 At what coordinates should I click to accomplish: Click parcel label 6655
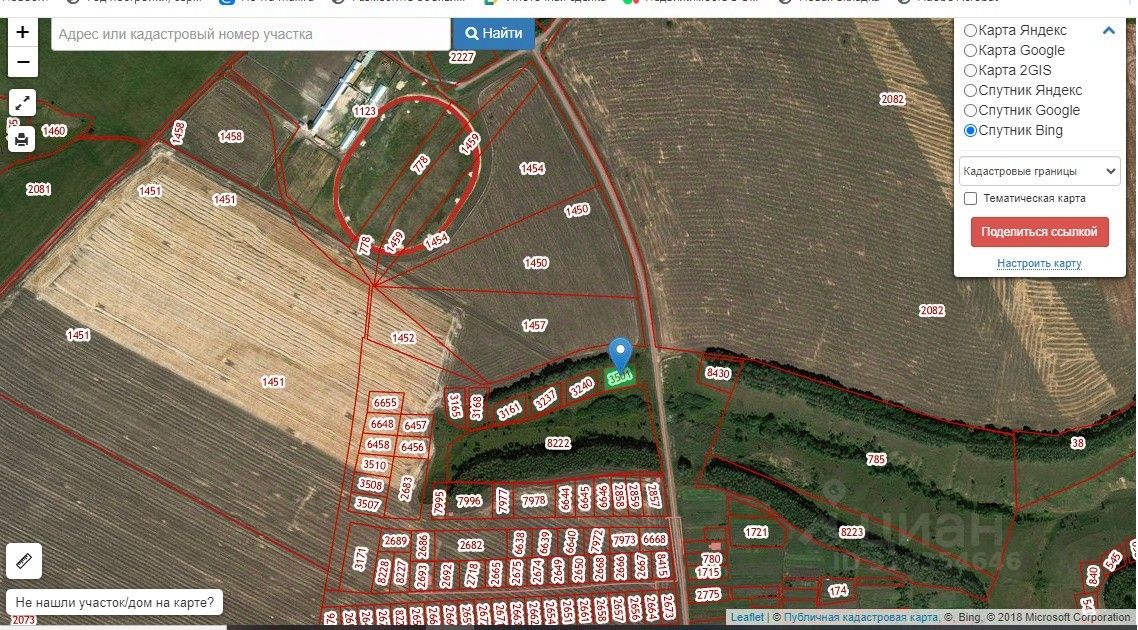pos(385,403)
